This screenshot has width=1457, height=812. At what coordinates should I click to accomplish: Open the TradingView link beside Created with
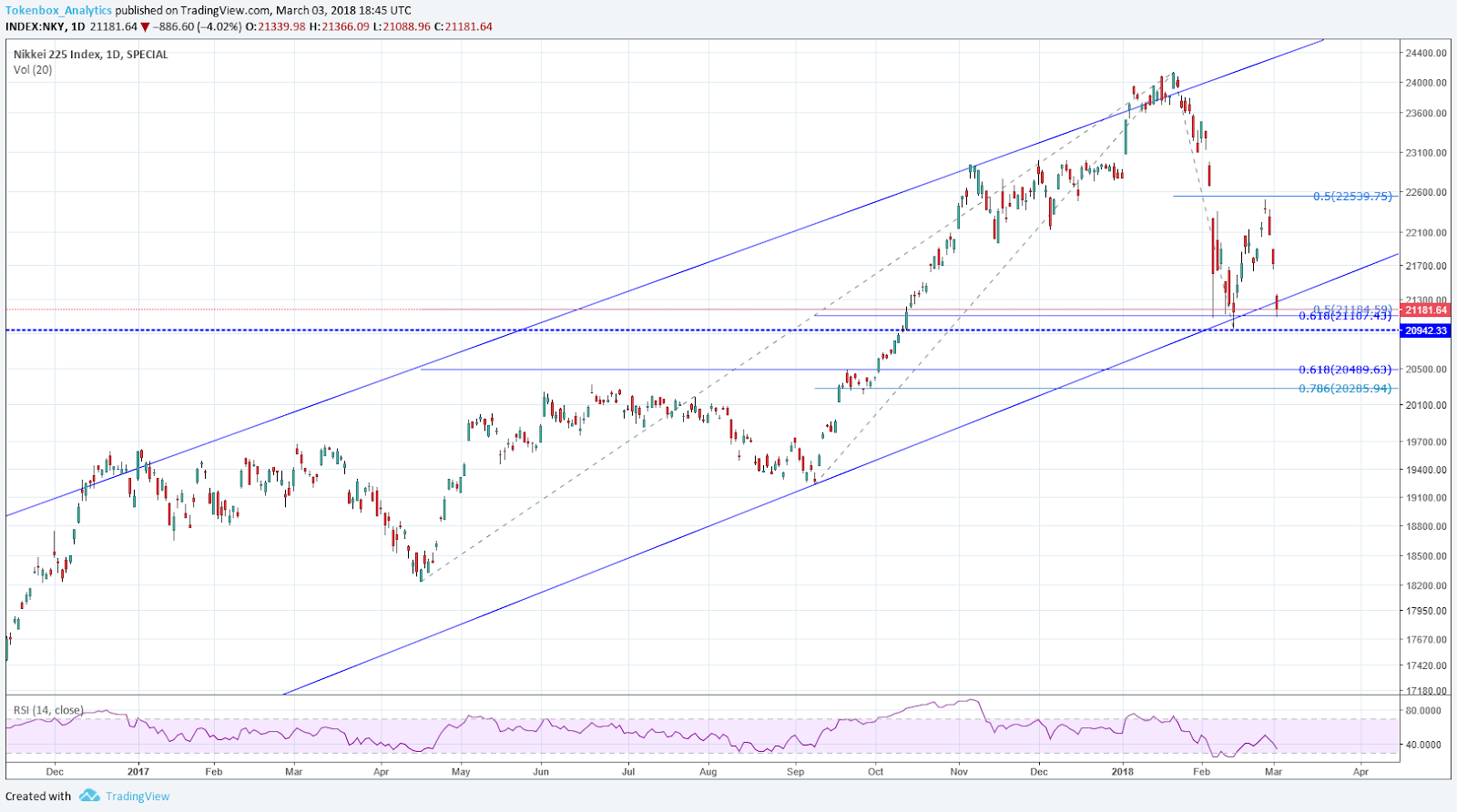pos(138,797)
